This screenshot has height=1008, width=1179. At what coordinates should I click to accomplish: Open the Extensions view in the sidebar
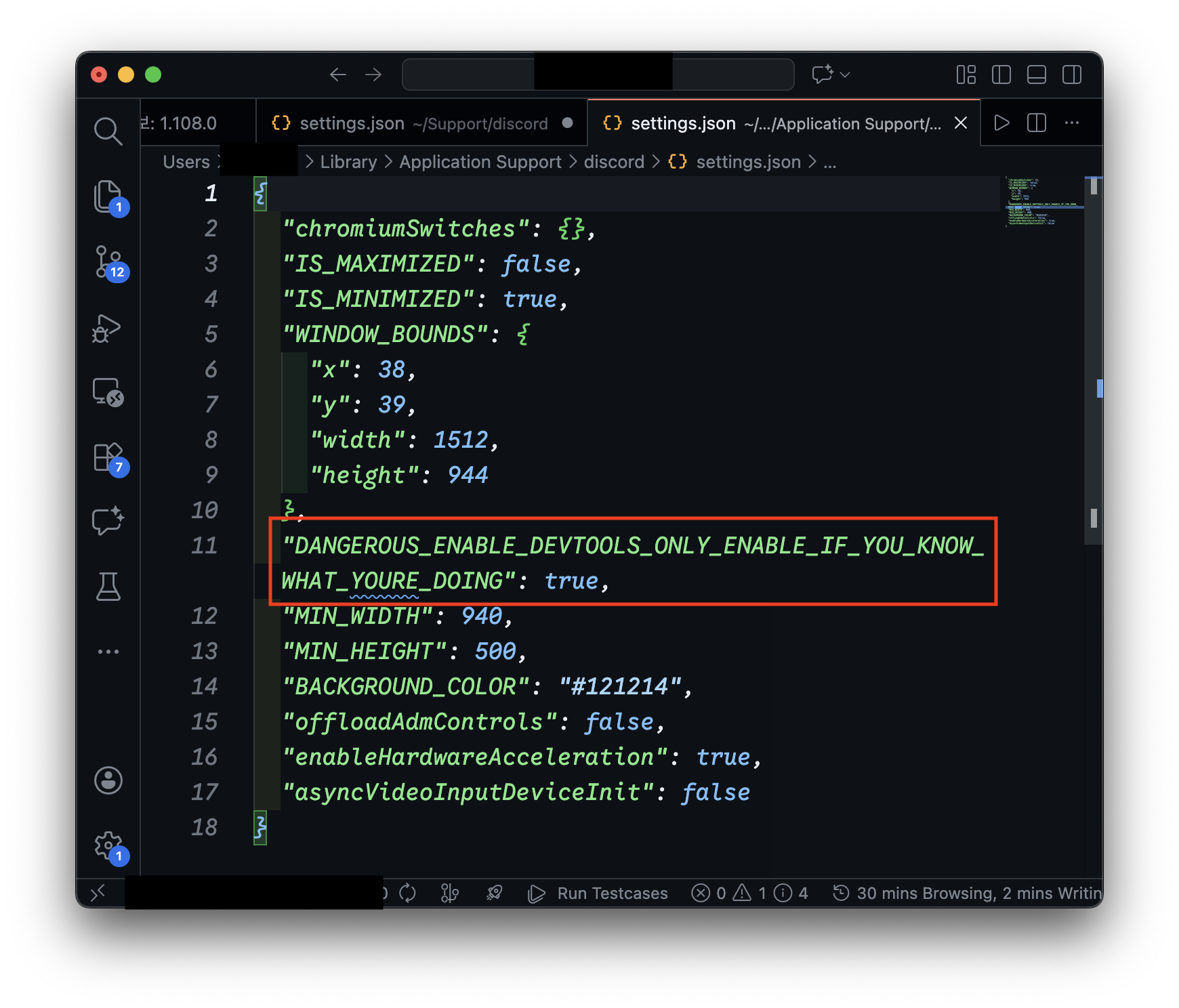(108, 457)
